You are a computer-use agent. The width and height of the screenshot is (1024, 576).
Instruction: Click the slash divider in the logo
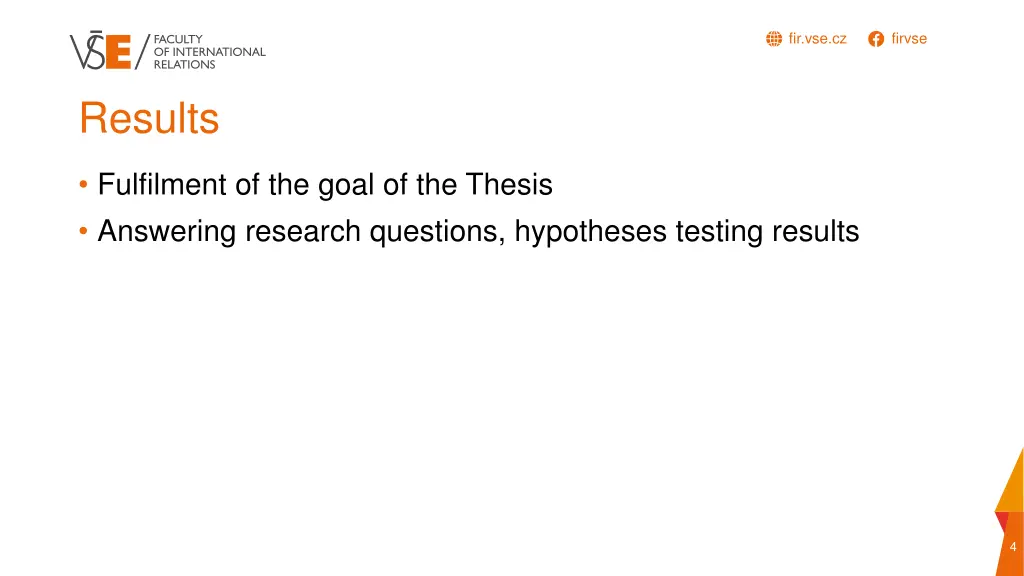[140, 51]
